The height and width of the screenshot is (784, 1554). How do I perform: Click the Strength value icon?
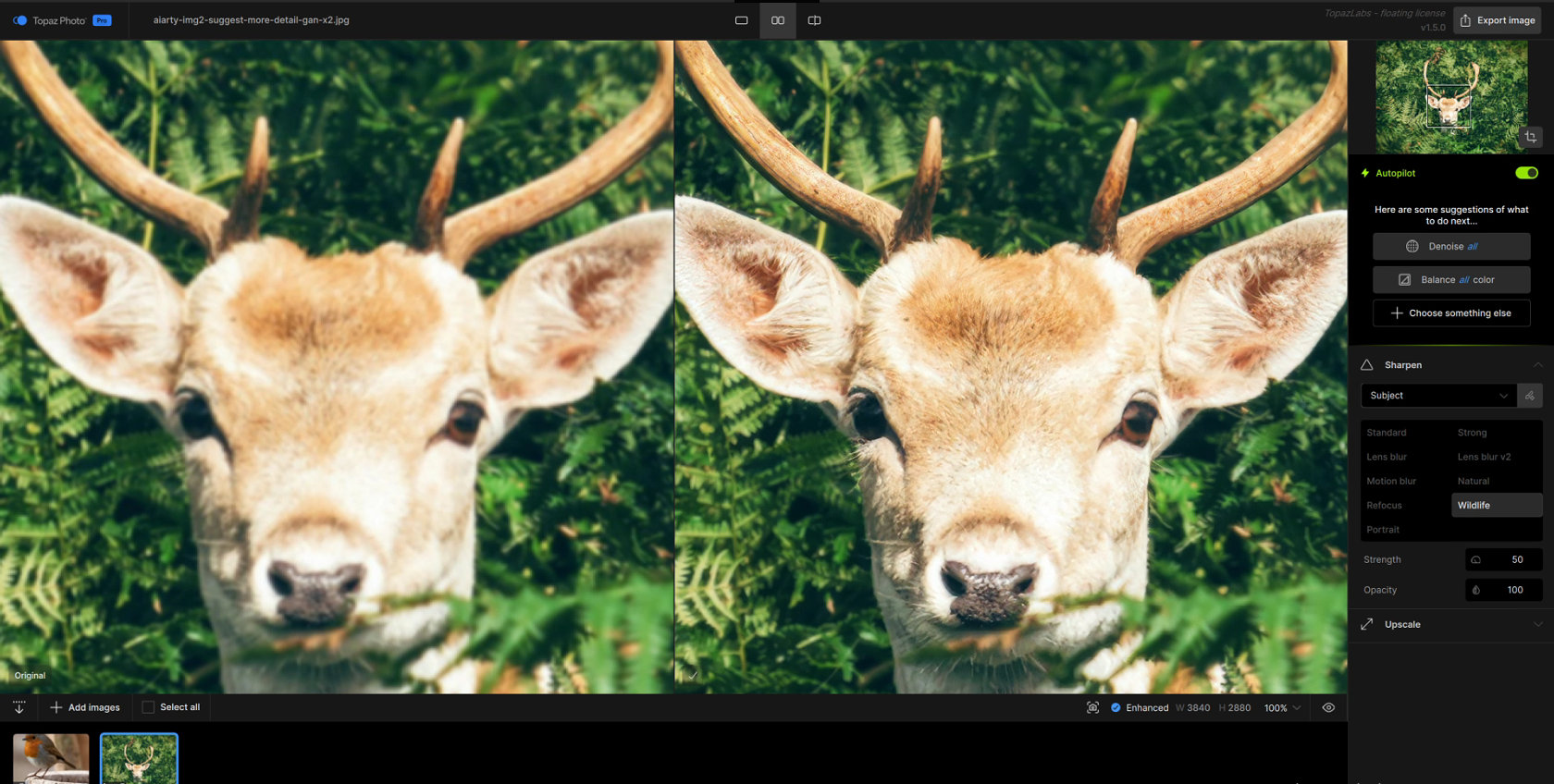click(1476, 560)
